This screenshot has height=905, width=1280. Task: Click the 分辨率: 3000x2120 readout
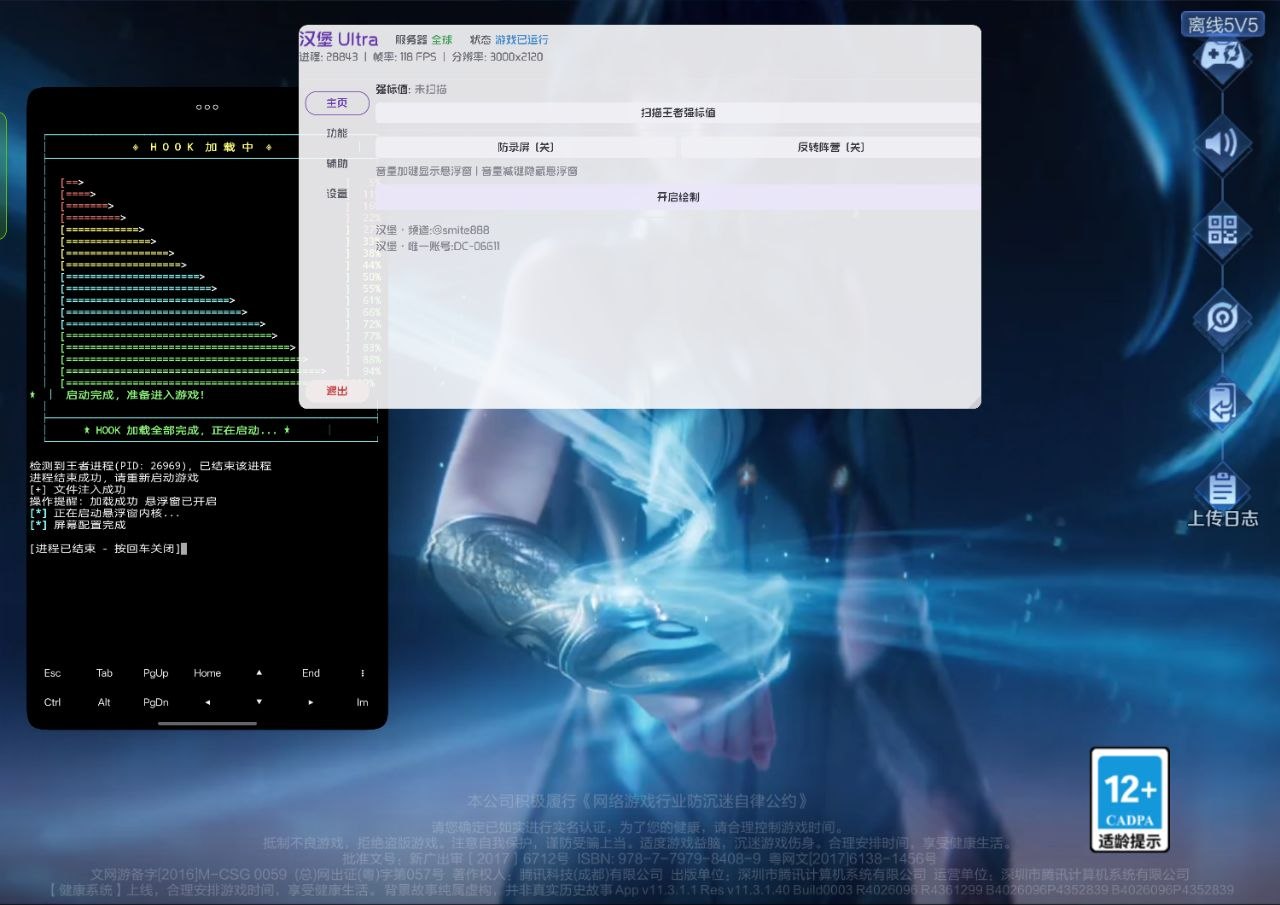[497, 57]
